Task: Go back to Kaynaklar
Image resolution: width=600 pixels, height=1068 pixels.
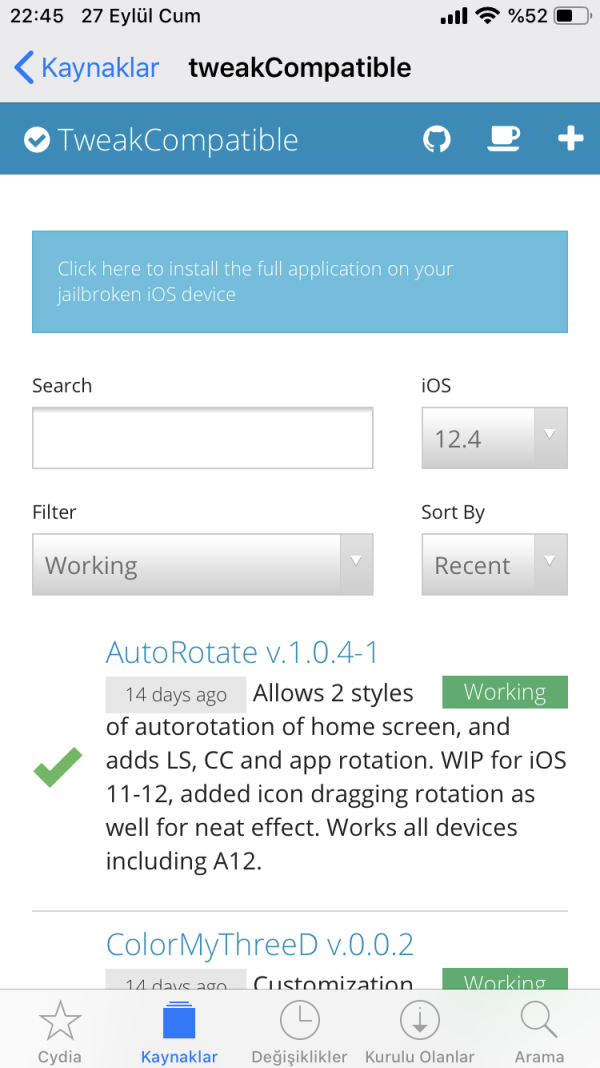Action: click(x=87, y=68)
